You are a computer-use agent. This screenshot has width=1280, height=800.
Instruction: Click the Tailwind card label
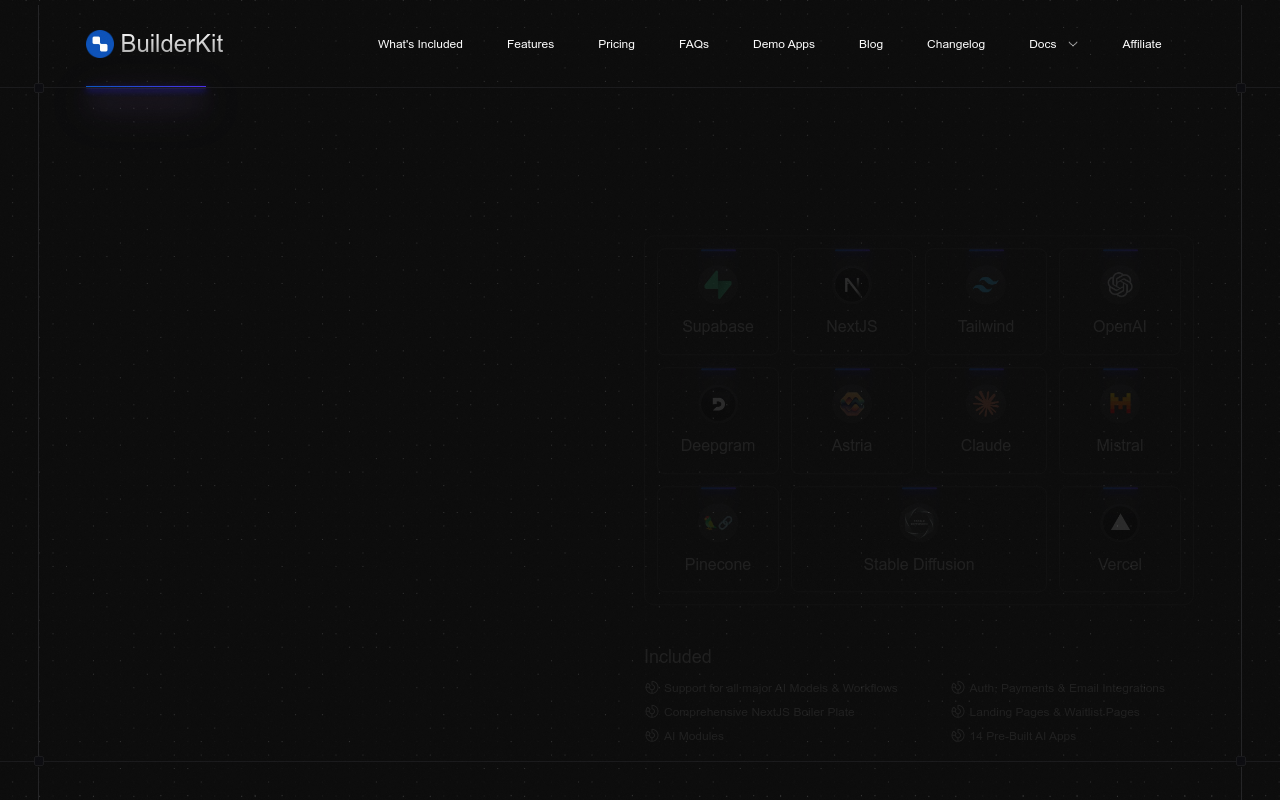click(986, 326)
